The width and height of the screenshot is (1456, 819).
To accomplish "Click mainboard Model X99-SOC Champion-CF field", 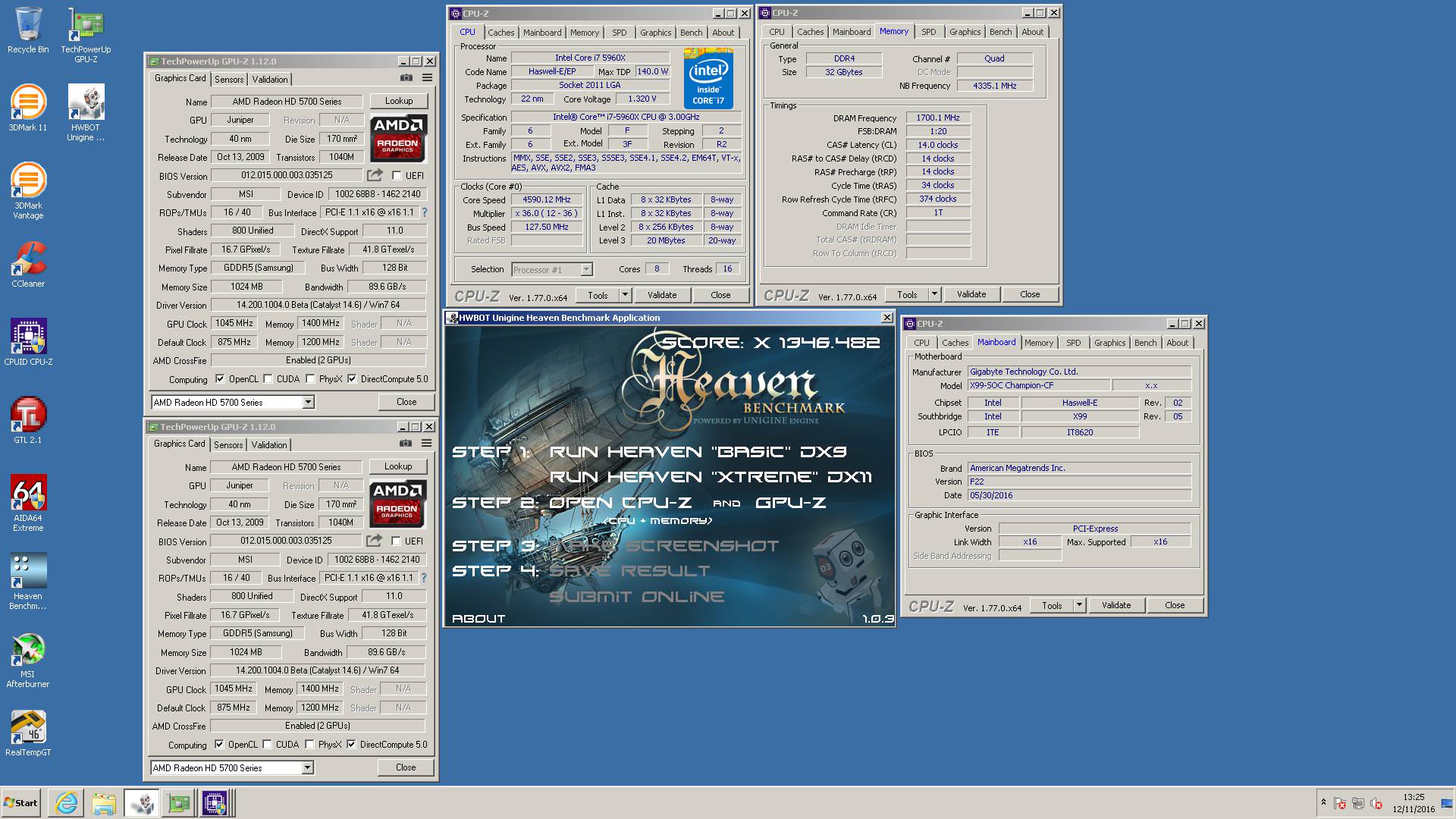I will tap(1038, 385).
